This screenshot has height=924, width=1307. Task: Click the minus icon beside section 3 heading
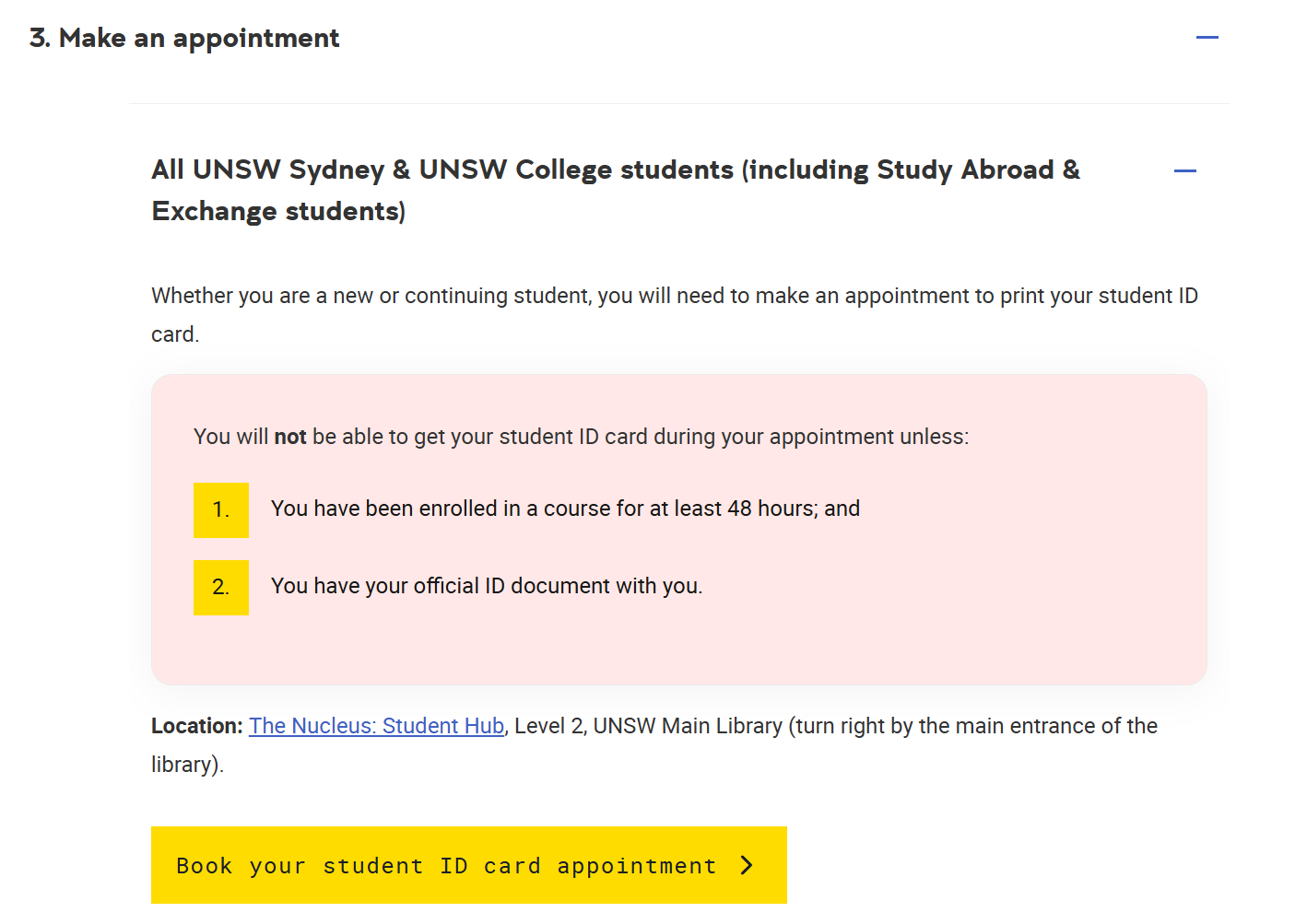[1207, 37]
